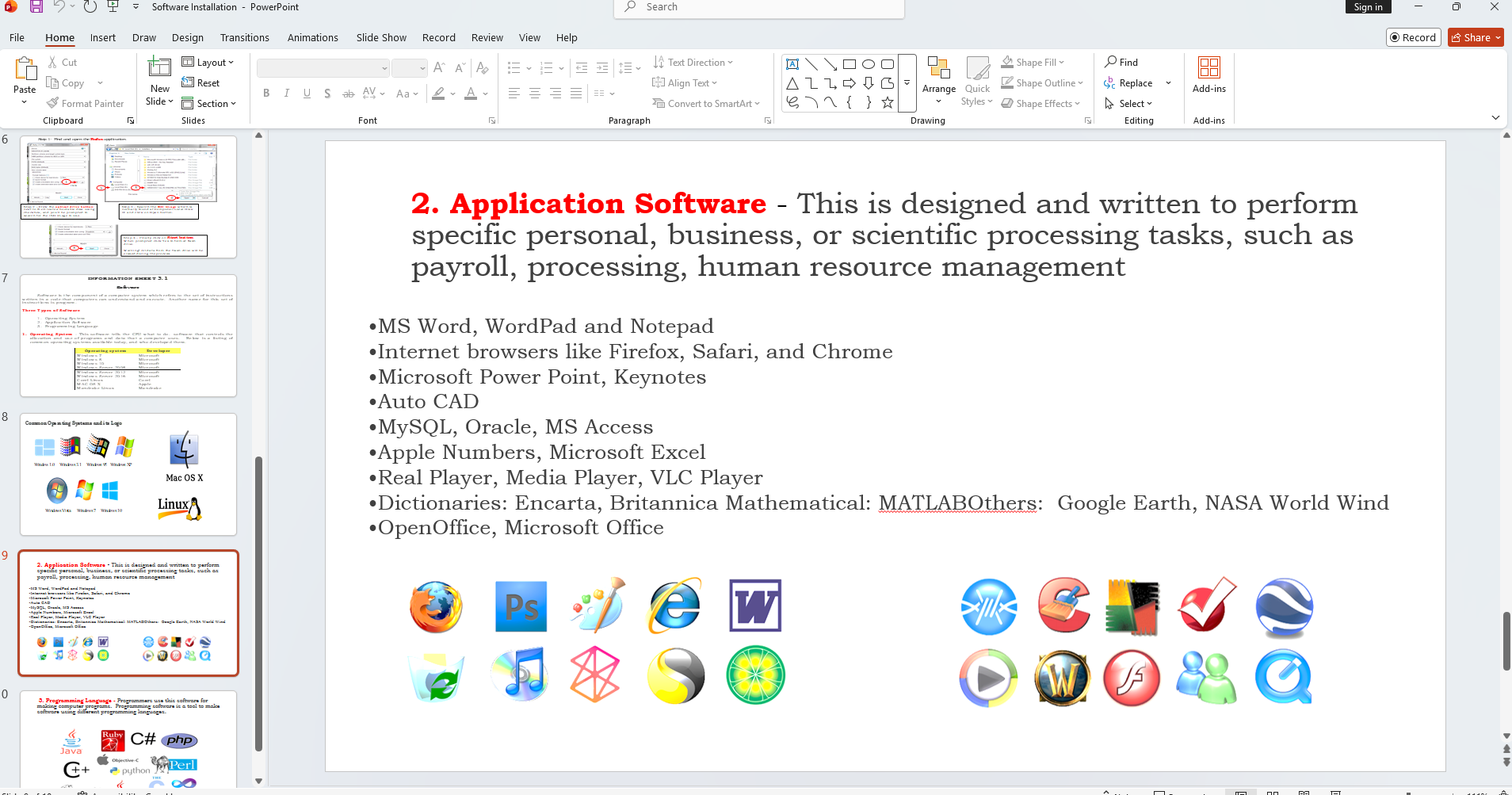Open the Align Text dropdown
Viewport: 1512px width, 795px height.
[x=685, y=82]
